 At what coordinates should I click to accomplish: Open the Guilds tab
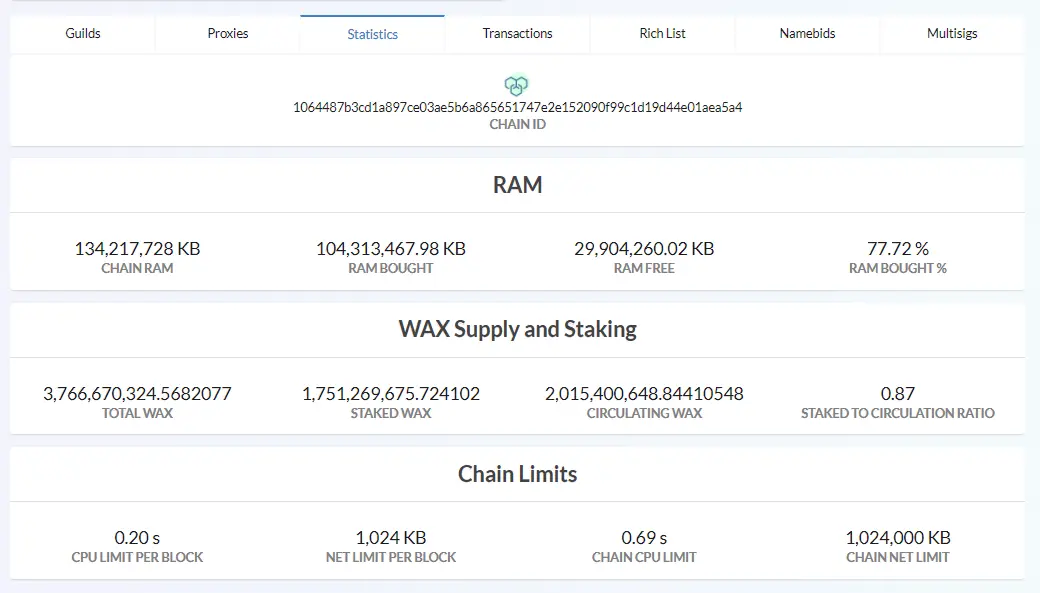[83, 33]
